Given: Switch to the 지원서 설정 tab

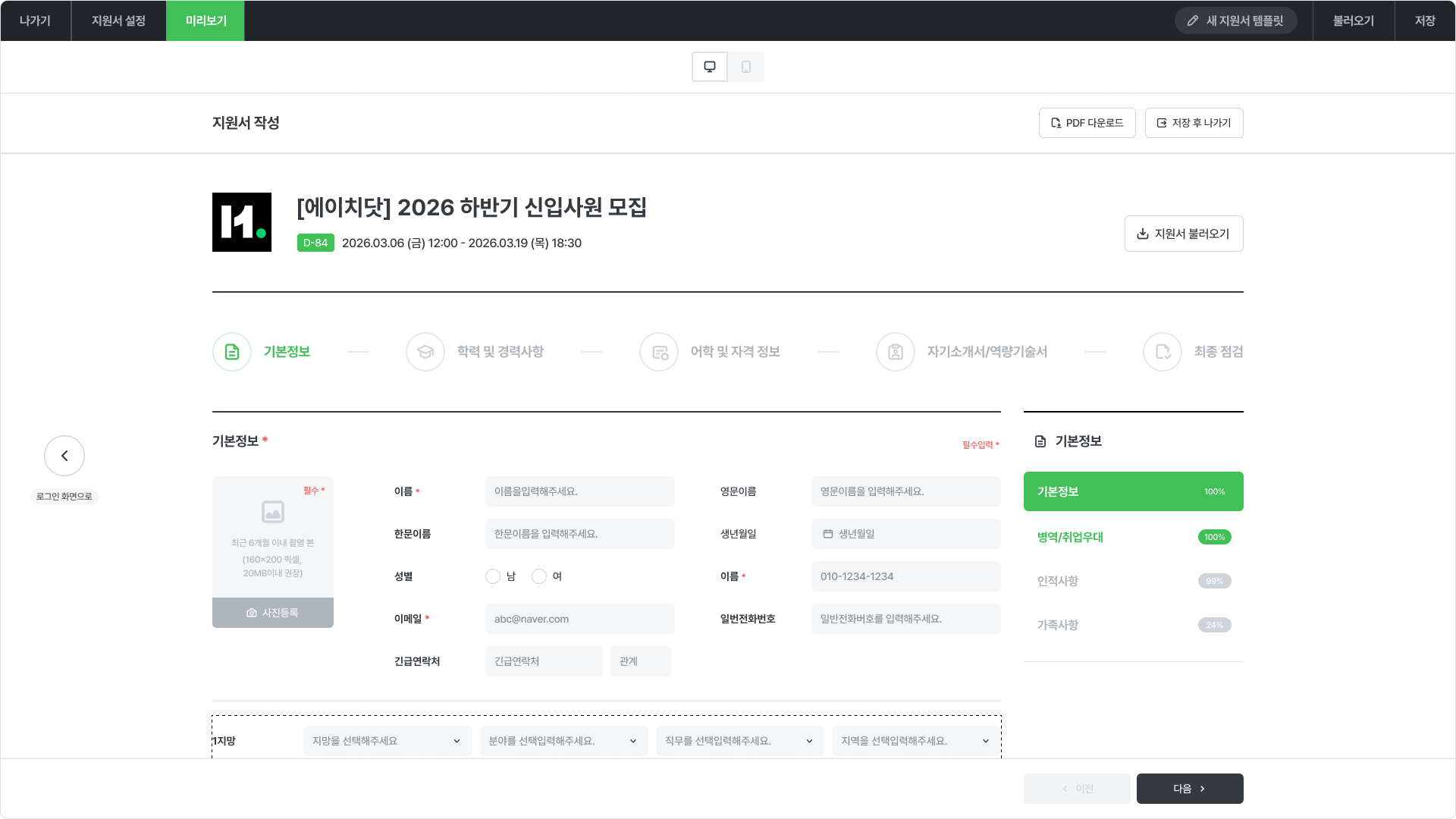Looking at the screenshot, I should point(118,20).
